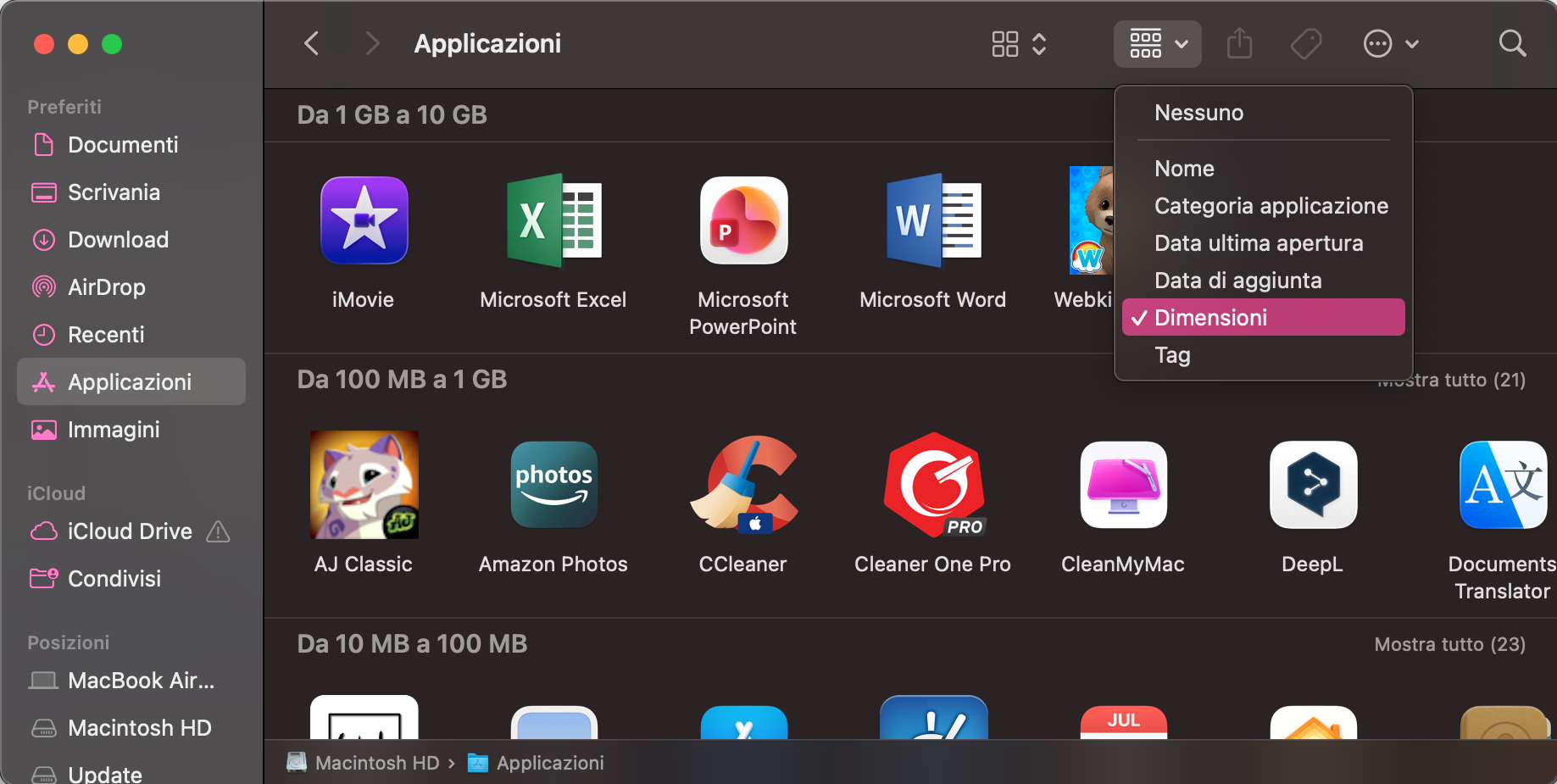Click Mostra tutto (23) link
This screenshot has height=784, width=1557.
coord(1450,644)
